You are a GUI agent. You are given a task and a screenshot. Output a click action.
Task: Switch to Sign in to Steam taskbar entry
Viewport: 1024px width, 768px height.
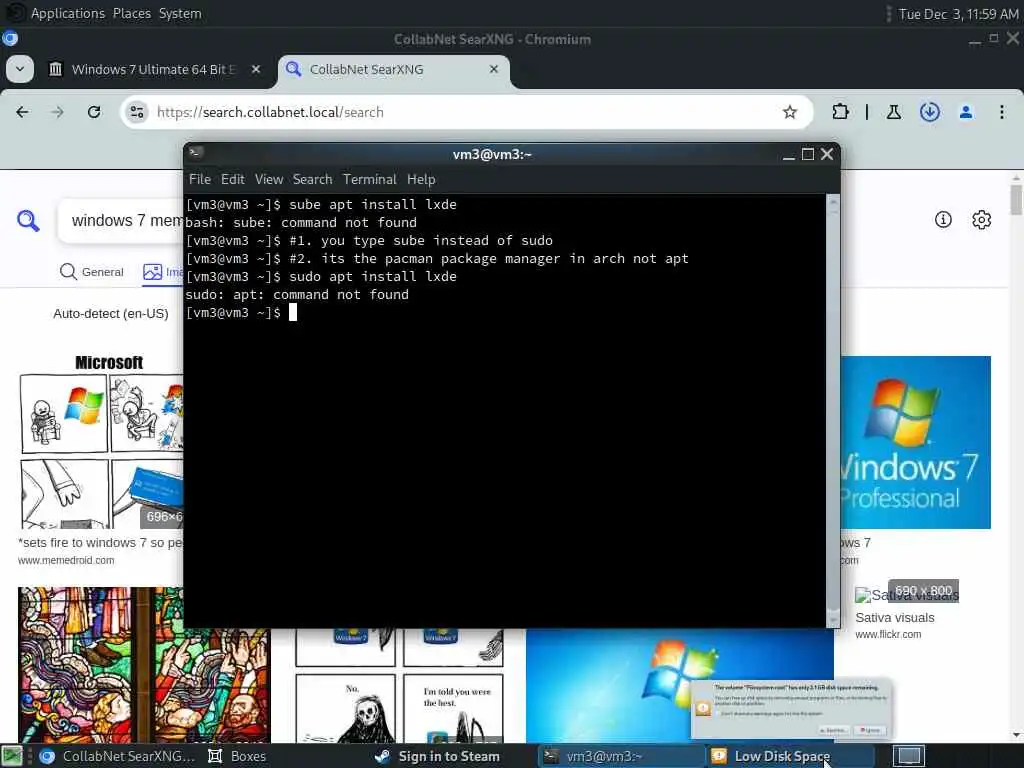click(439, 756)
